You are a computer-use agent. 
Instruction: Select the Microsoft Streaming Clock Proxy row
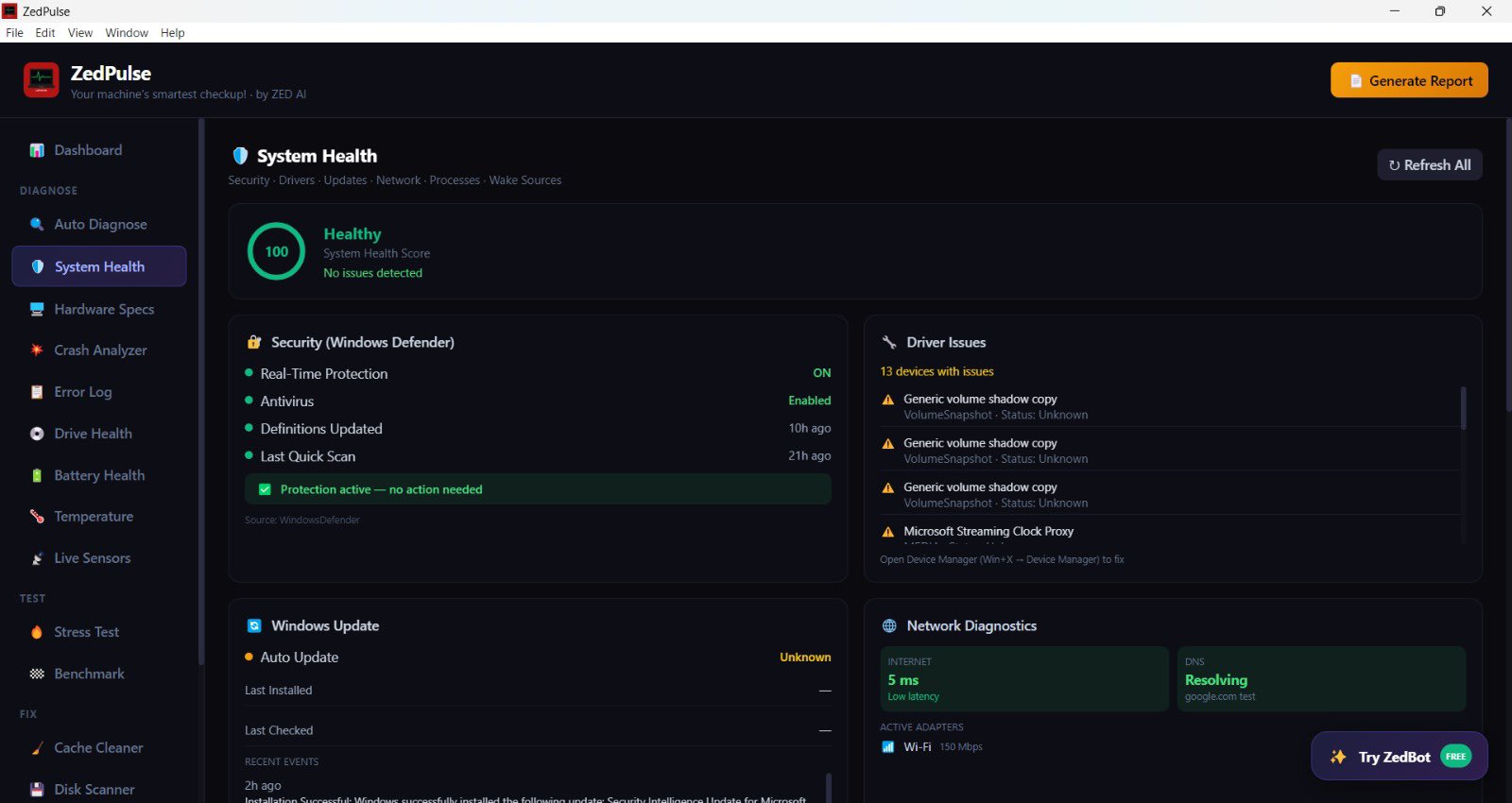point(1170,532)
